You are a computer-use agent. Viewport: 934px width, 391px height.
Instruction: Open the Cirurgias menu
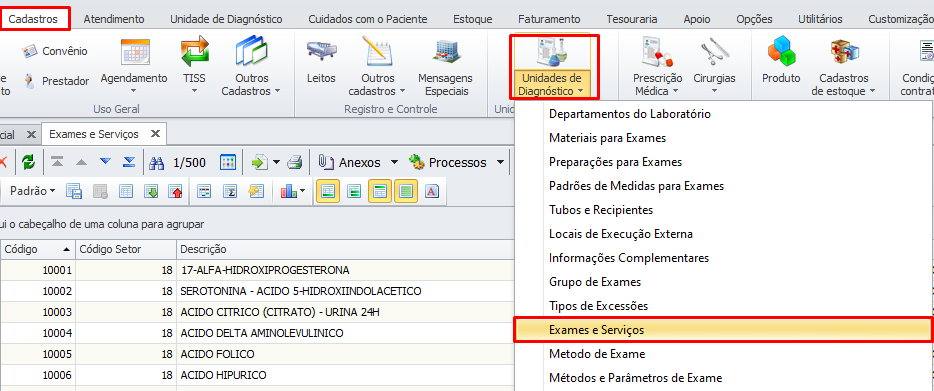[x=714, y=66]
